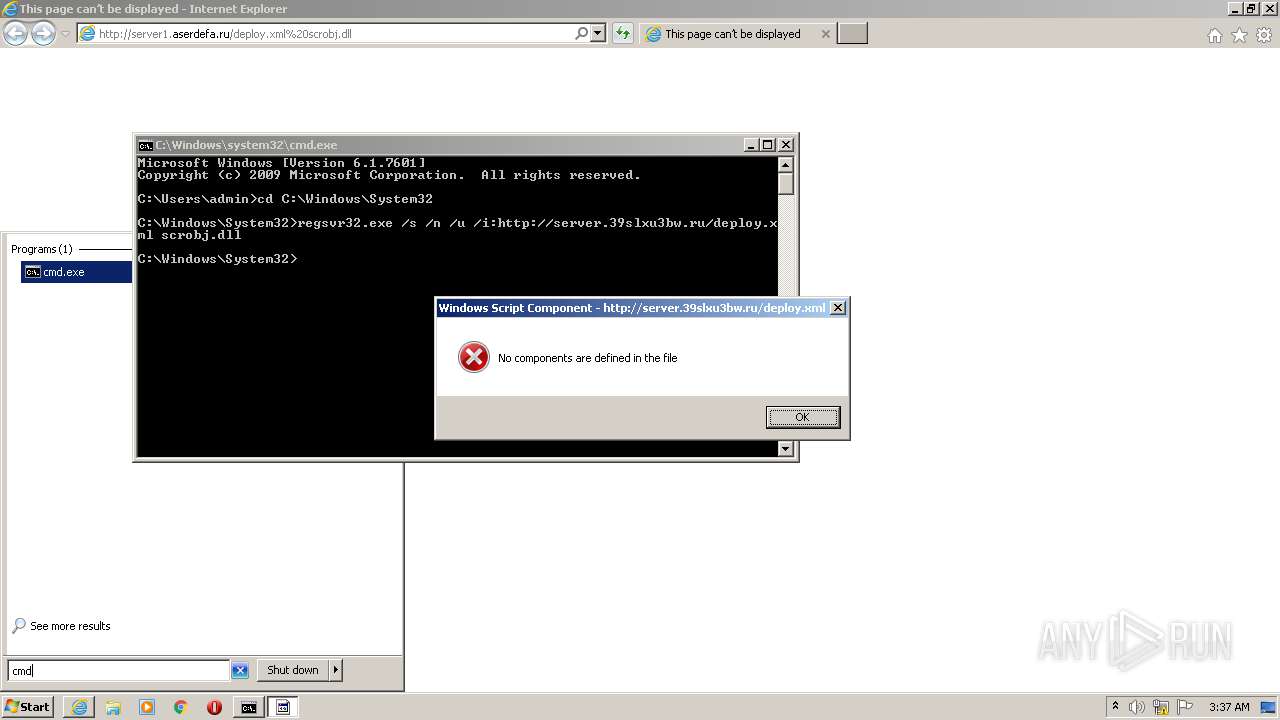Screen dimensions: 1280x720
Task: Expand the Shut down options arrow
Action: 336,670
